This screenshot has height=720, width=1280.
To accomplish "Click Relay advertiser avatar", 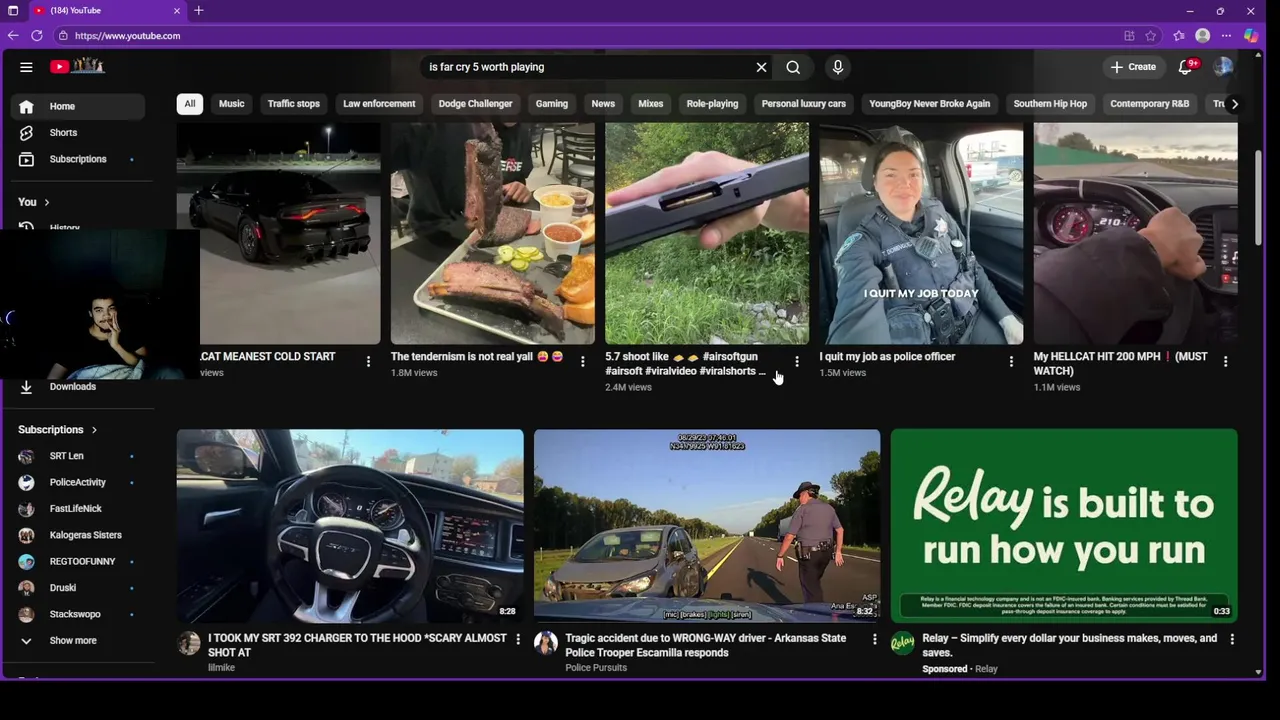I will coord(903,643).
